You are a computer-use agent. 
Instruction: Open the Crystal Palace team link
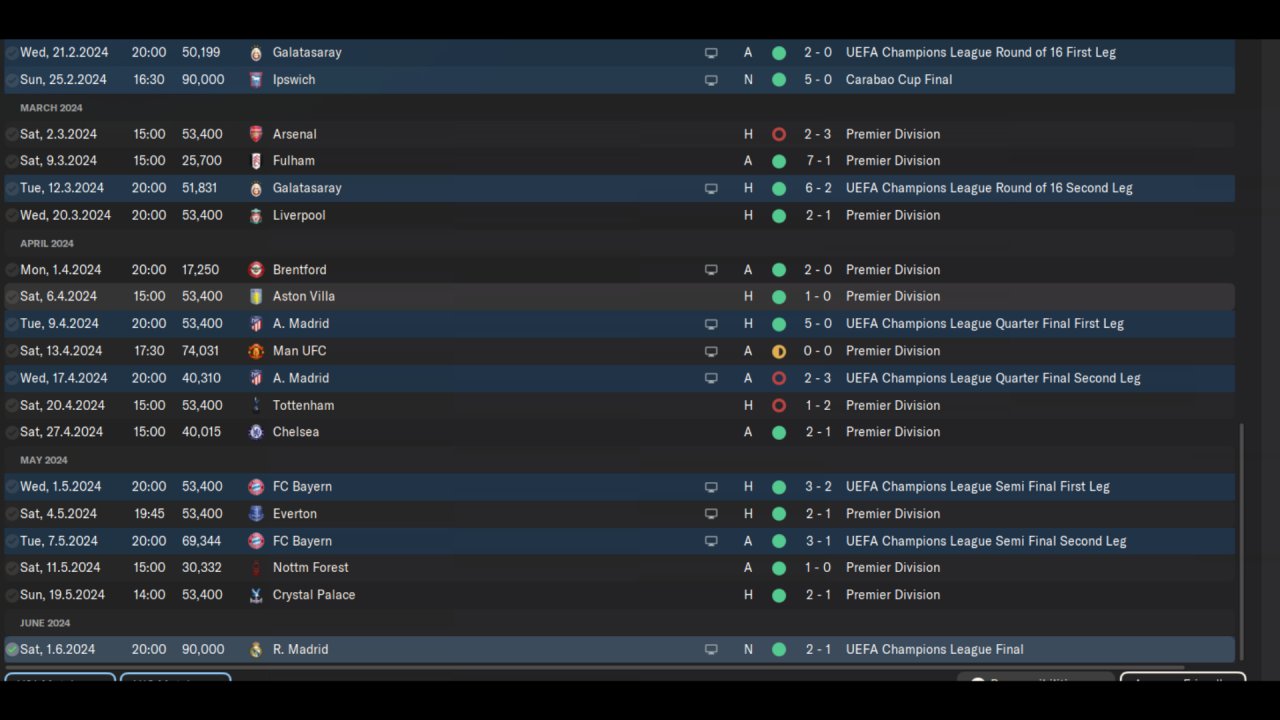(314, 594)
